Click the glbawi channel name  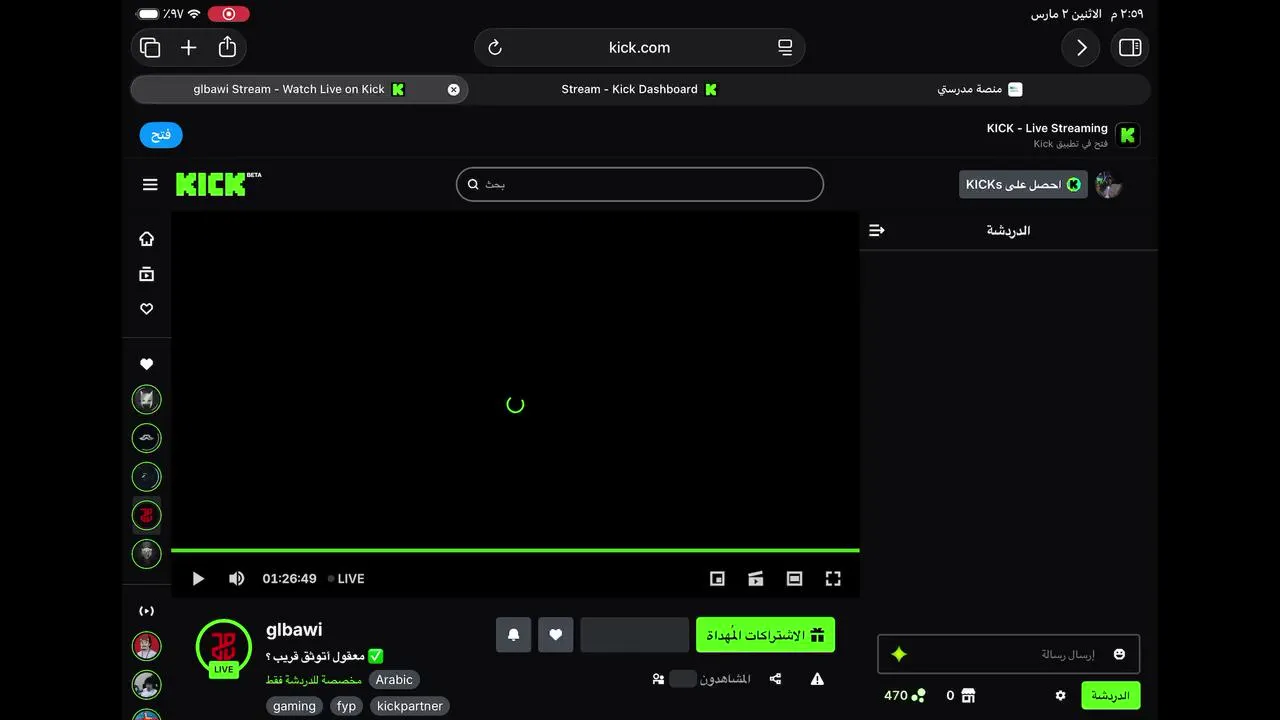(x=294, y=630)
